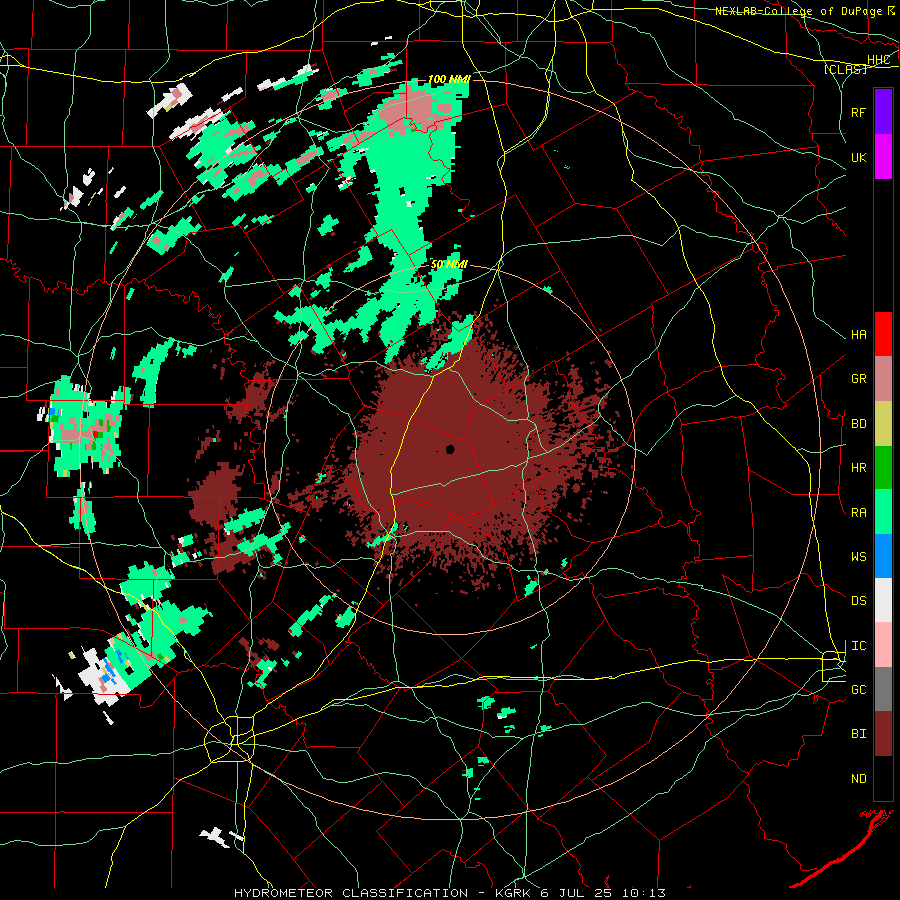Screen dimensions: 900x900
Task: Click the BI legend label
Action: pyautogui.click(x=858, y=734)
